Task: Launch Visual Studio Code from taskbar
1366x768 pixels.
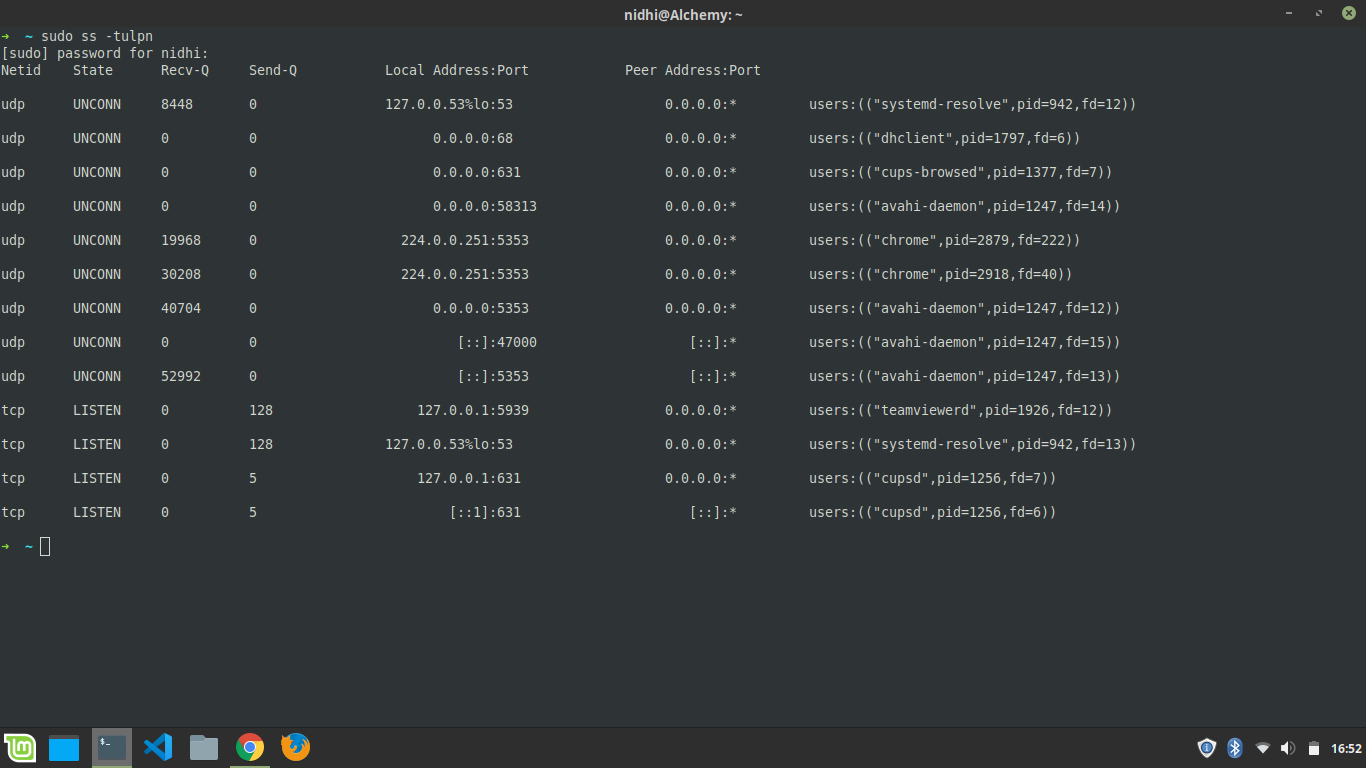Action: [157, 747]
